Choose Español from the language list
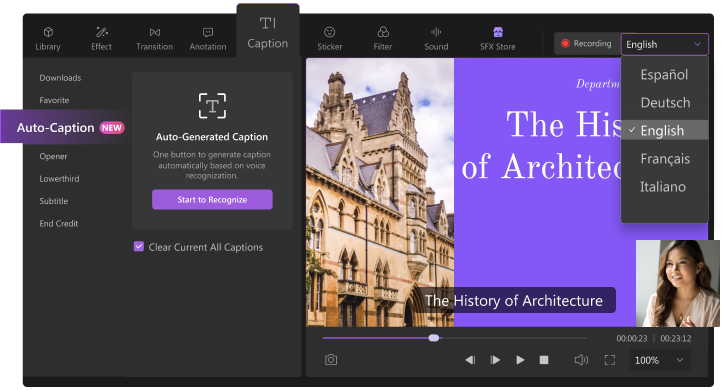The width and height of the screenshot is (723, 390). point(664,75)
